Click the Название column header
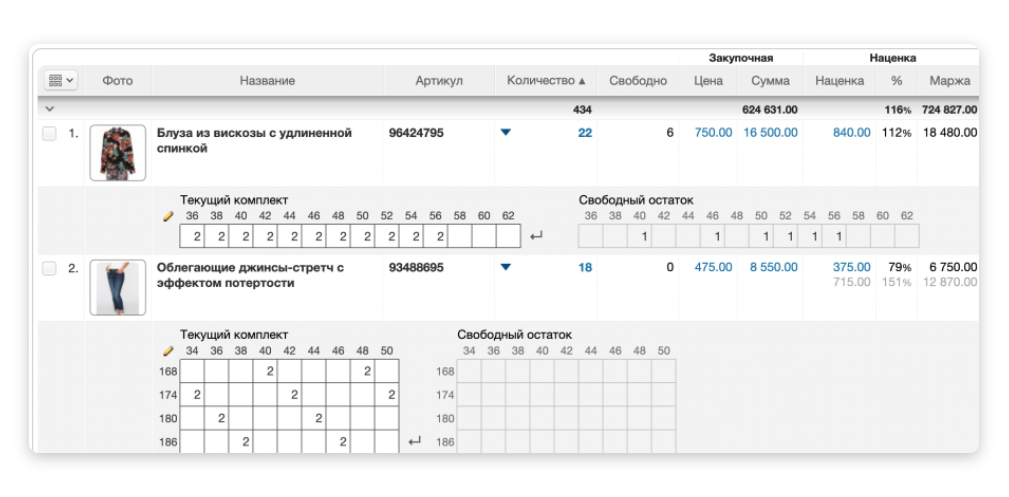 [267, 81]
